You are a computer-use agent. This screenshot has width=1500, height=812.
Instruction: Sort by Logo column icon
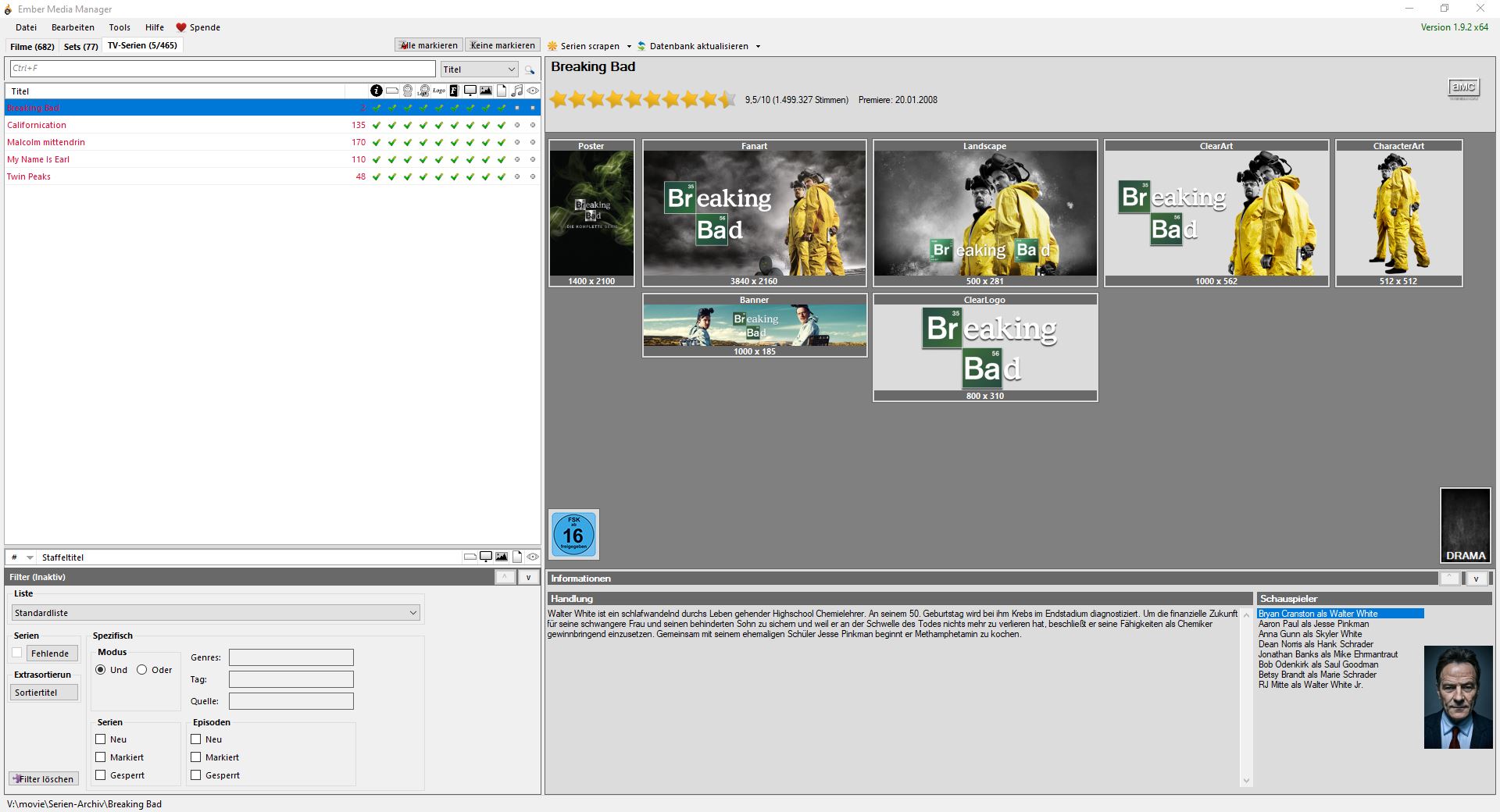pyautogui.click(x=439, y=91)
